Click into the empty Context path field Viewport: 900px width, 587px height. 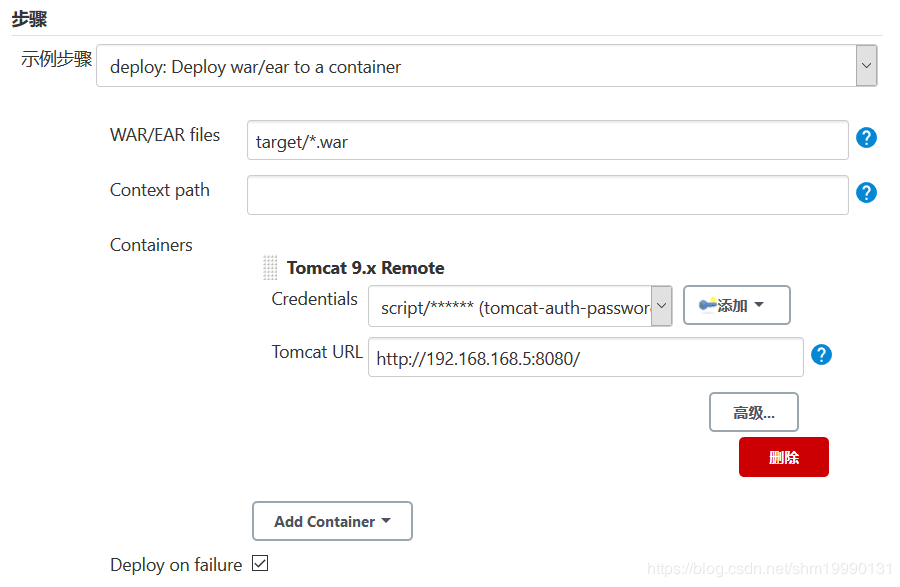(547, 195)
